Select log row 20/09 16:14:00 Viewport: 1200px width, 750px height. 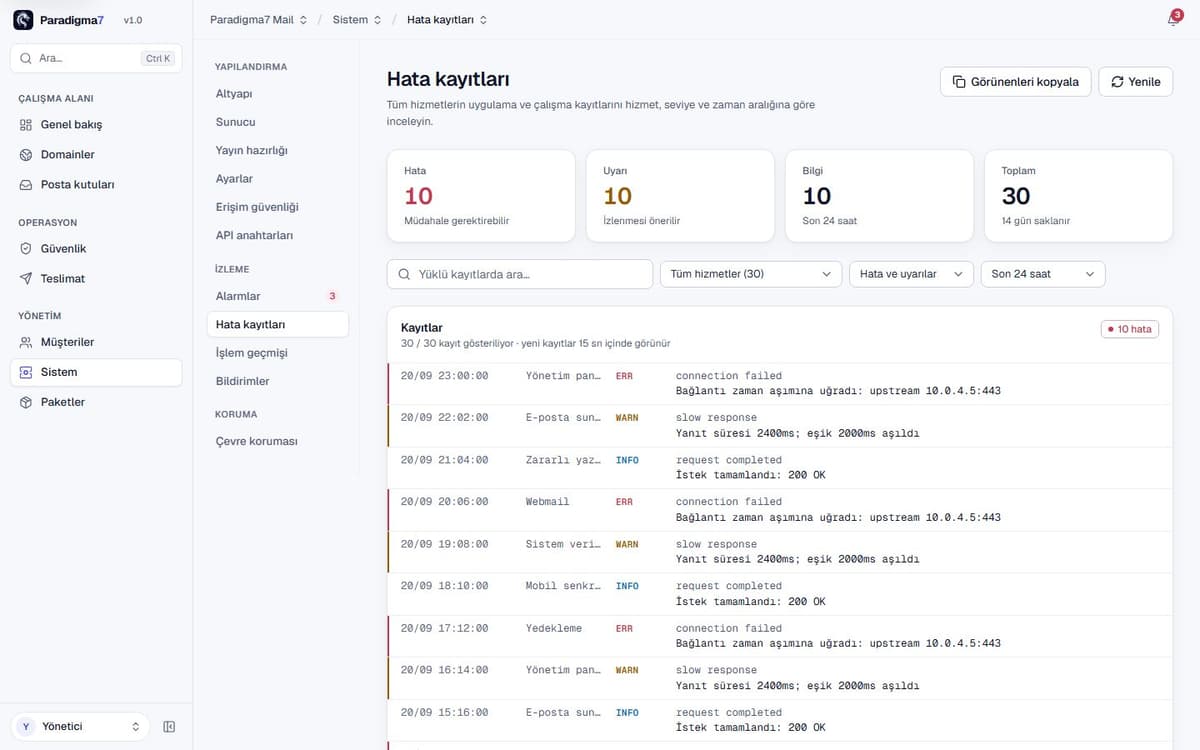click(780, 678)
